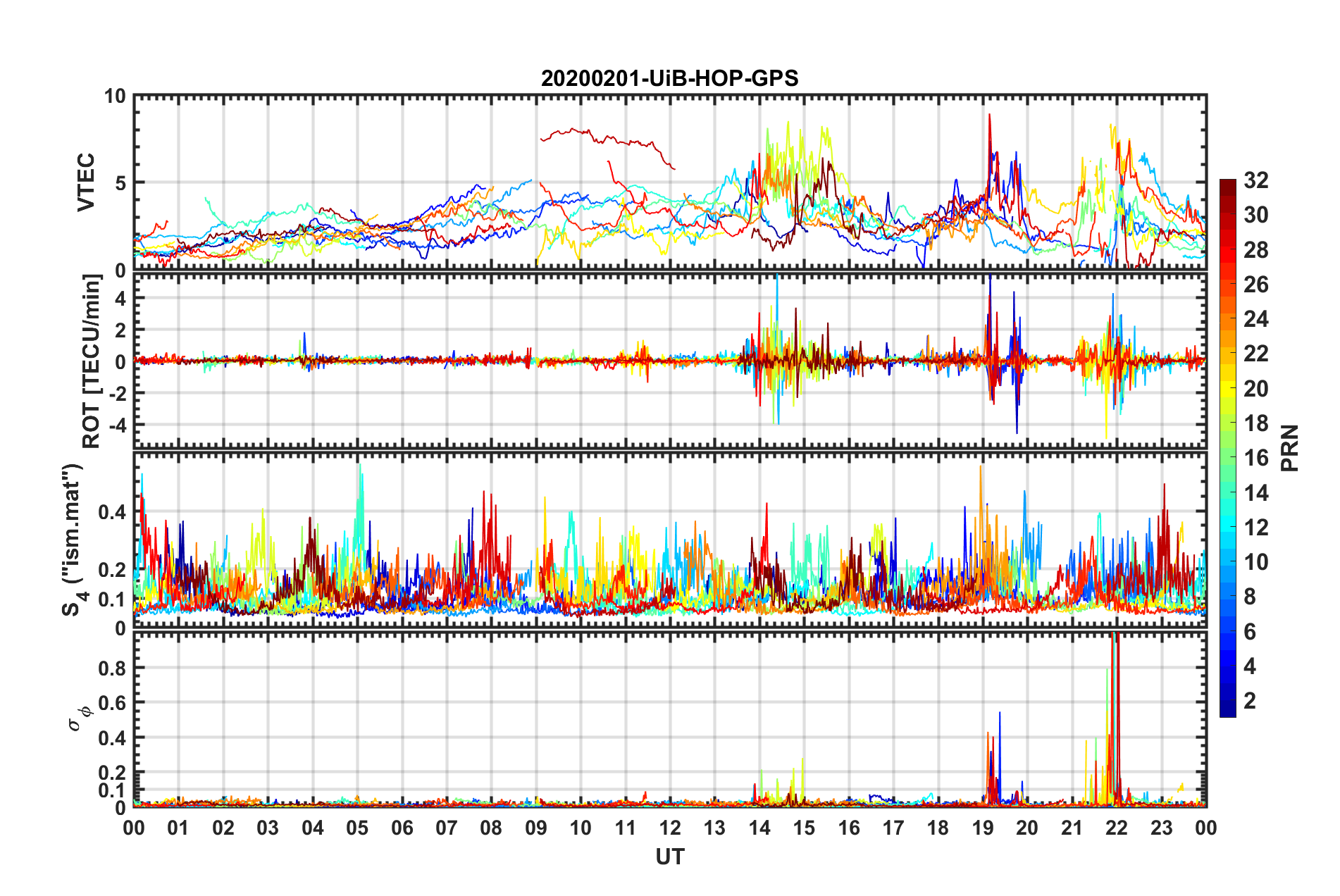Click the dark red top of colorbar
The image size is (1340, 896).
(x=1228, y=184)
